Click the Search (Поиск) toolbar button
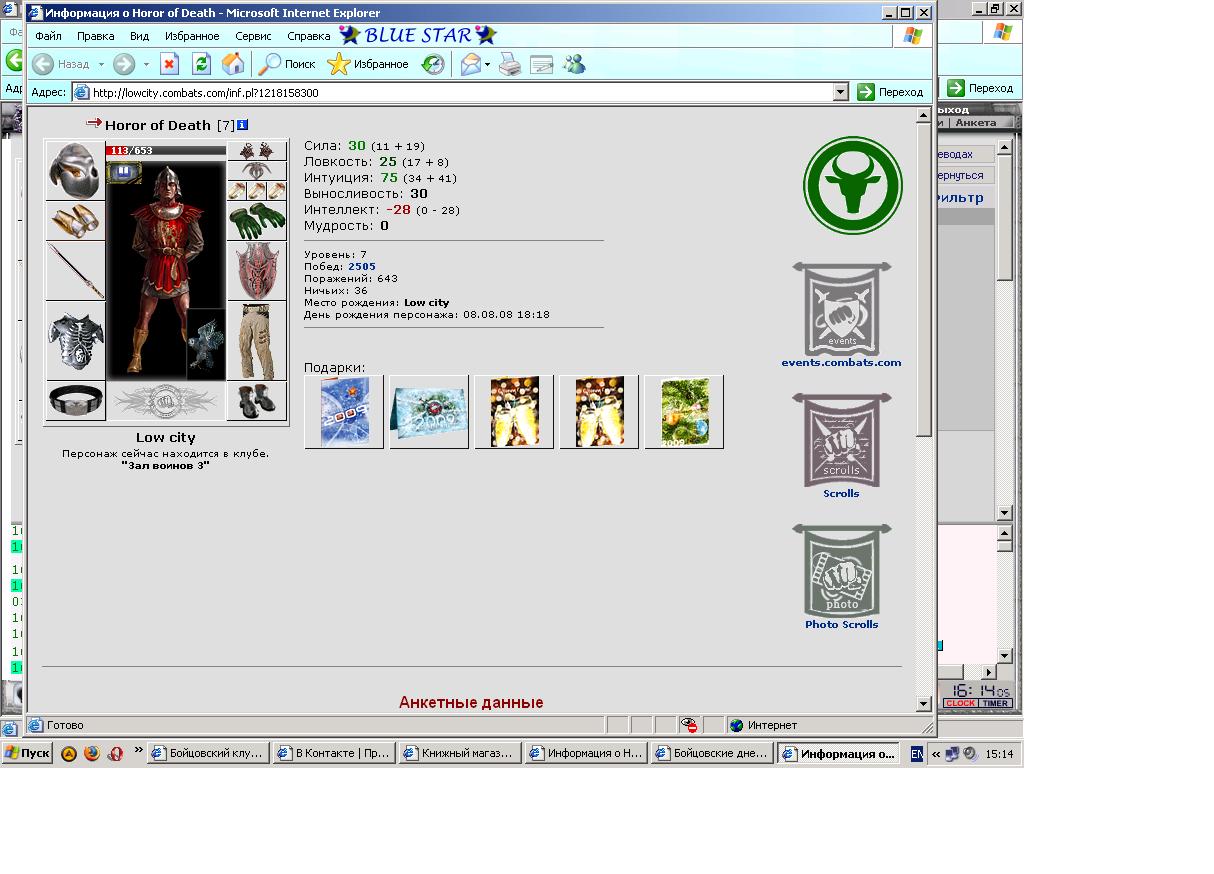The height and width of the screenshot is (874, 1214). tap(287, 64)
